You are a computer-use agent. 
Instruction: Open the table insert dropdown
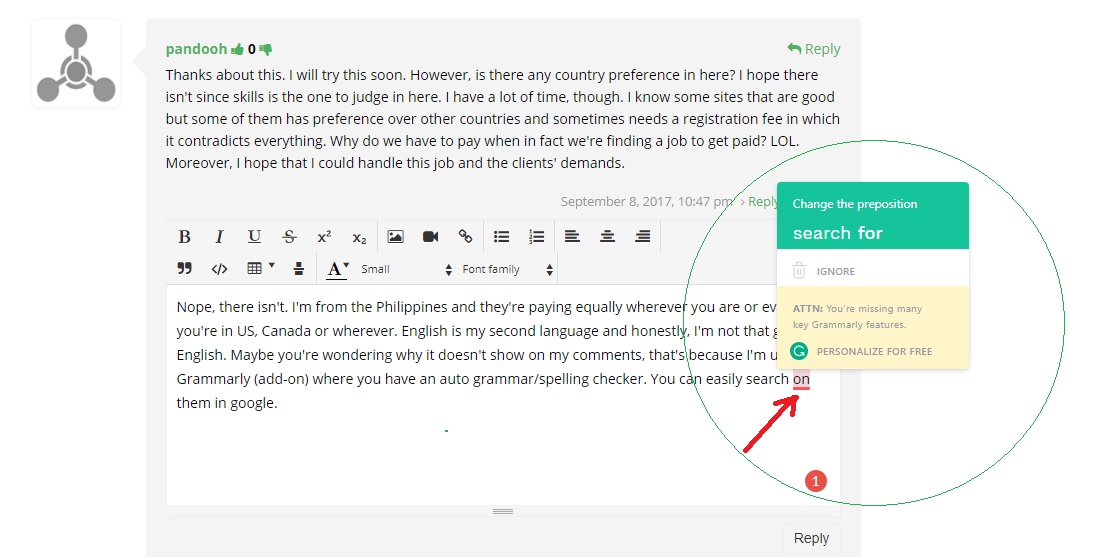click(261, 268)
